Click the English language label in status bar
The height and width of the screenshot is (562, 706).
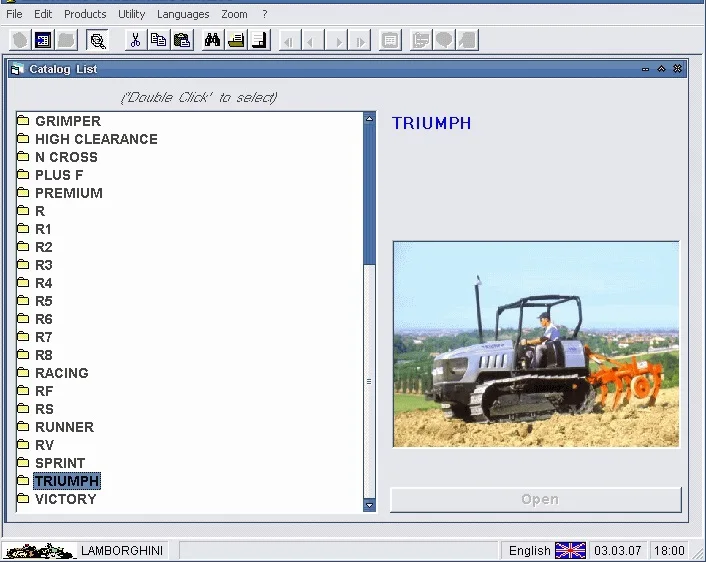(530, 550)
